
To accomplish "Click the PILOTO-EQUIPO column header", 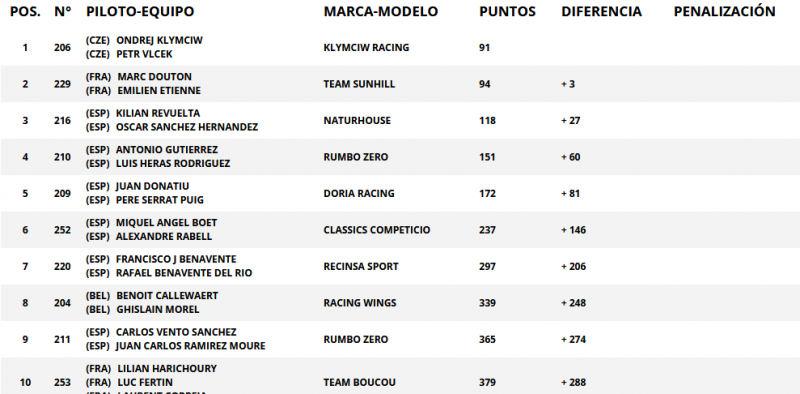I will pos(140,12).
